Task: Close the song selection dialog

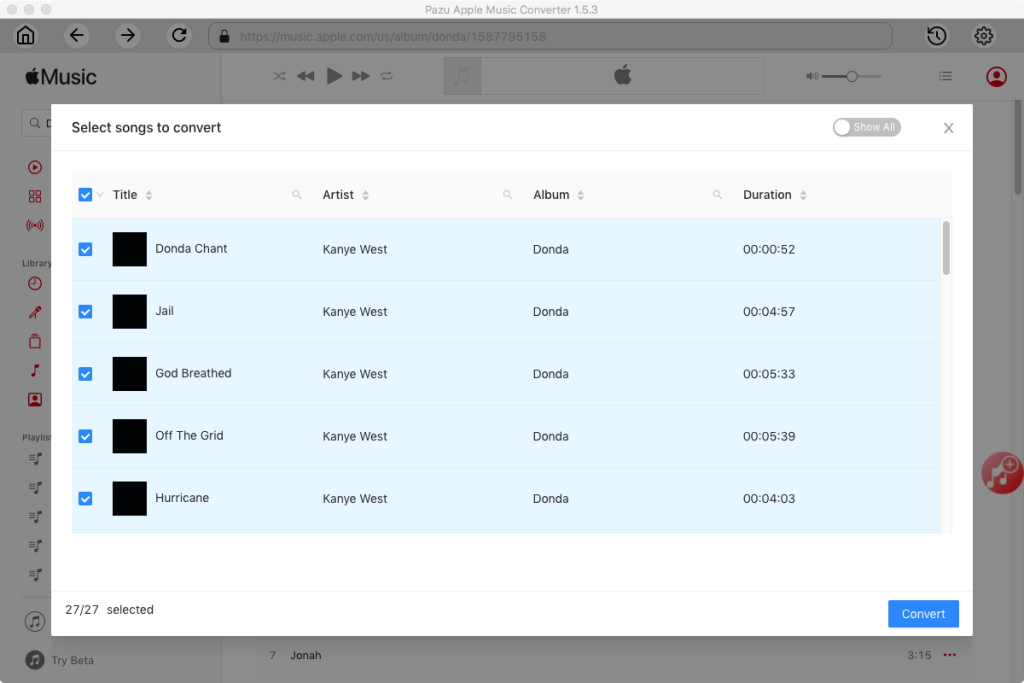Action: click(948, 128)
